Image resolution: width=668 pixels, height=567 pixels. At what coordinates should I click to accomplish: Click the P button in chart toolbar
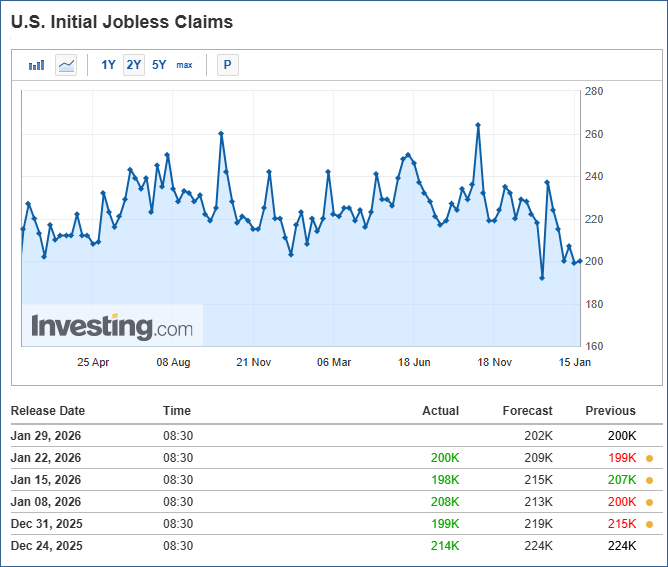point(227,65)
